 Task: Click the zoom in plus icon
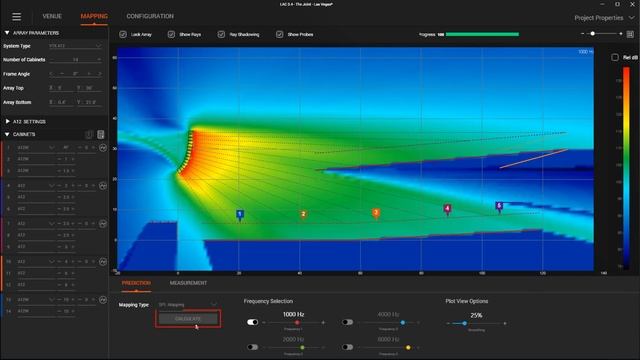click(x=621, y=34)
